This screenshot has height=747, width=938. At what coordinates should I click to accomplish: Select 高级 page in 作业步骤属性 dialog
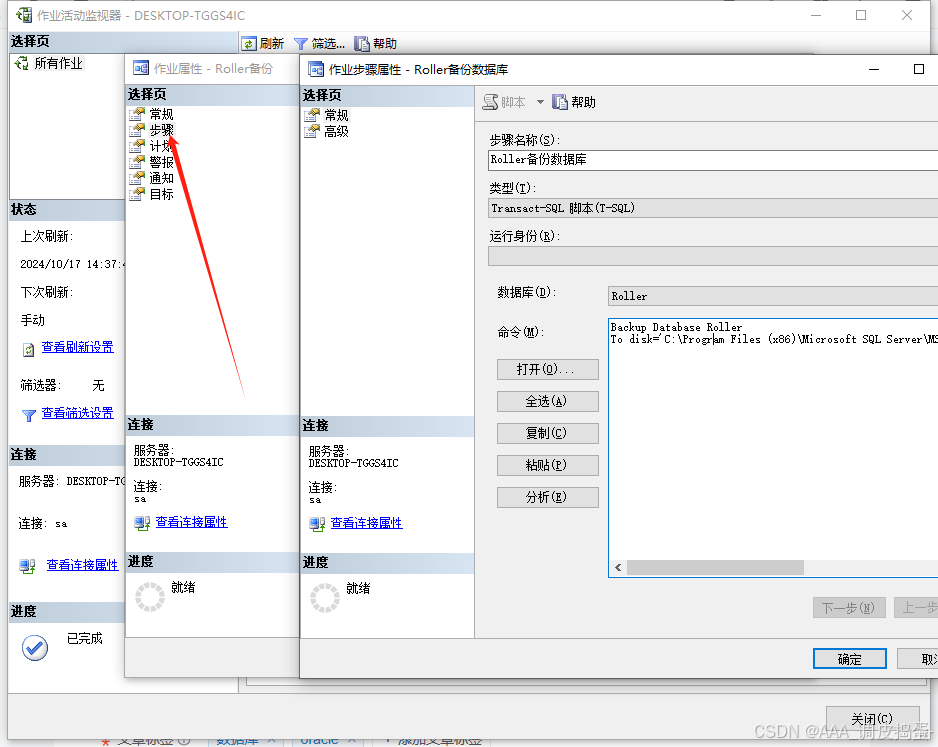(336, 131)
